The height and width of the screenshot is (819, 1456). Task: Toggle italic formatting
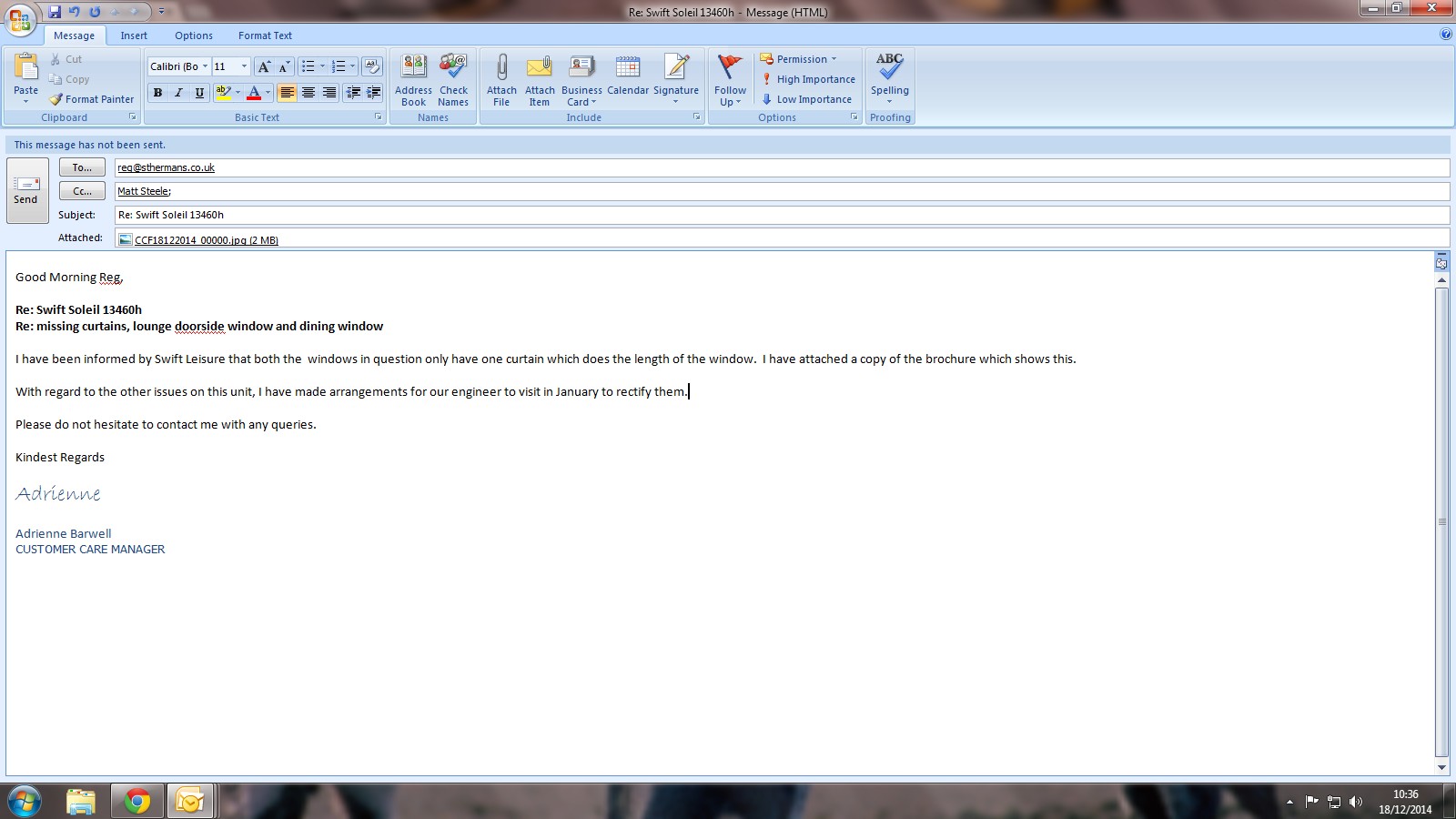pyautogui.click(x=178, y=93)
